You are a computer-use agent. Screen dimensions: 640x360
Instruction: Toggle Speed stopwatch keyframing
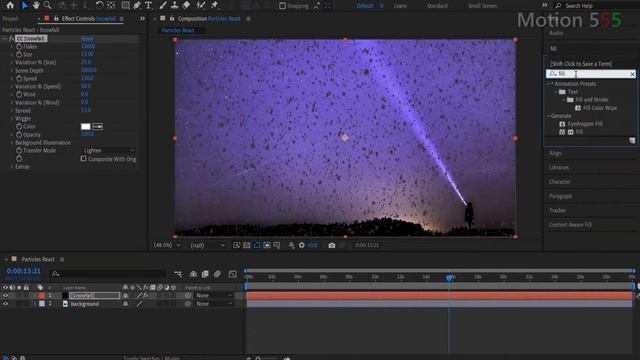pyautogui.click(x=19, y=78)
